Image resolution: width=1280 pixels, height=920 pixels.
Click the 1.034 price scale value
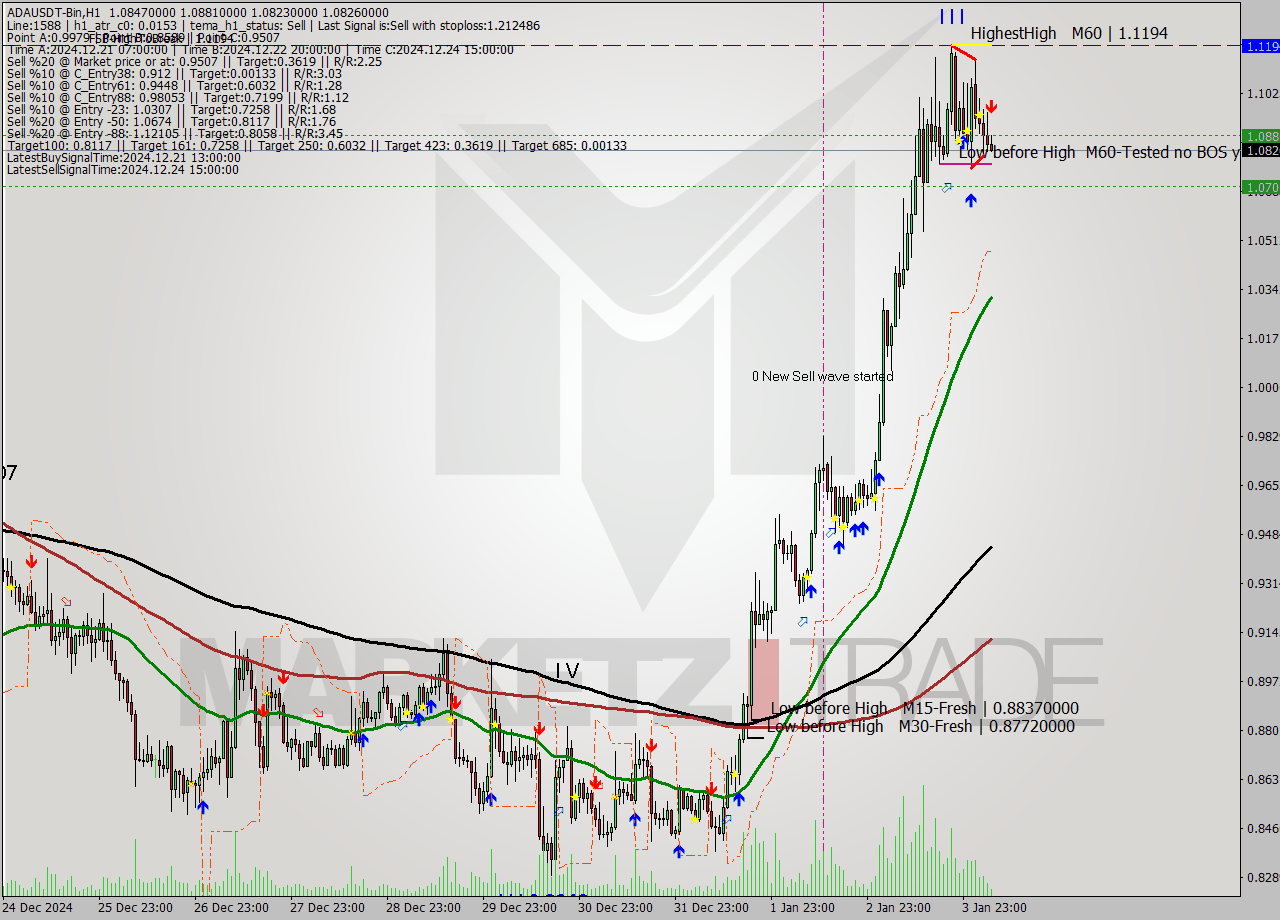[x=1262, y=289]
